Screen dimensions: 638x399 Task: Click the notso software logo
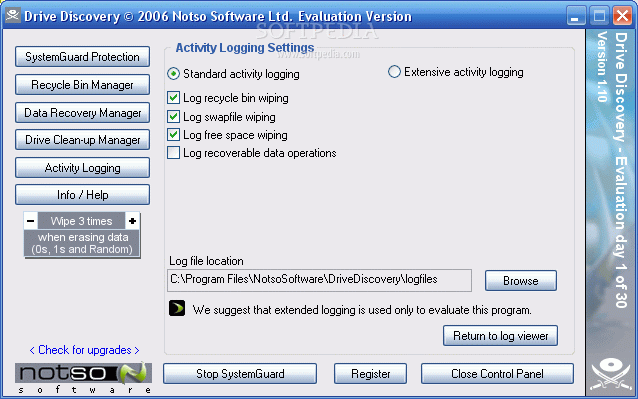click(x=83, y=378)
